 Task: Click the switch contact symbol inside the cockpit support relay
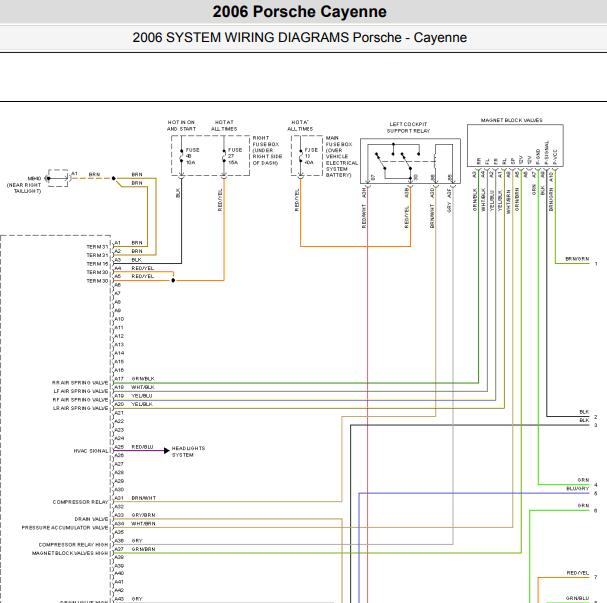[393, 162]
